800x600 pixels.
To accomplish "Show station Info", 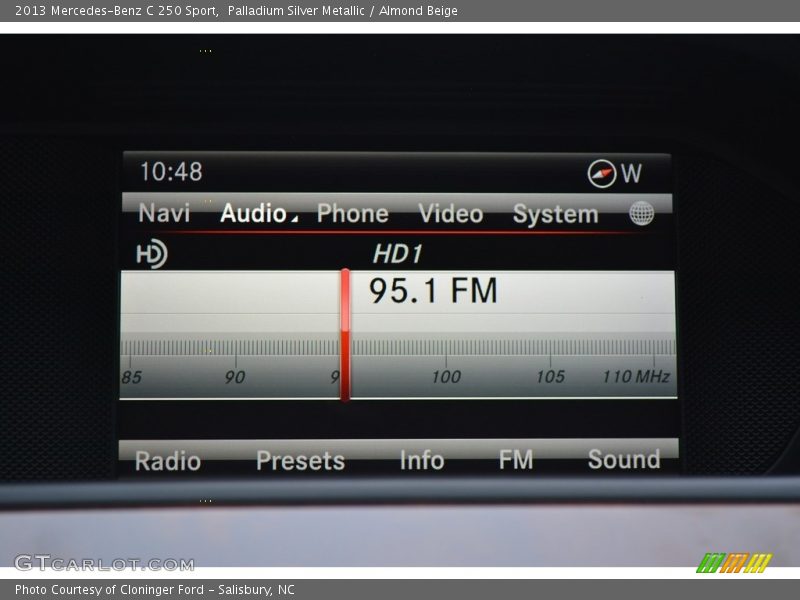I will pos(422,460).
